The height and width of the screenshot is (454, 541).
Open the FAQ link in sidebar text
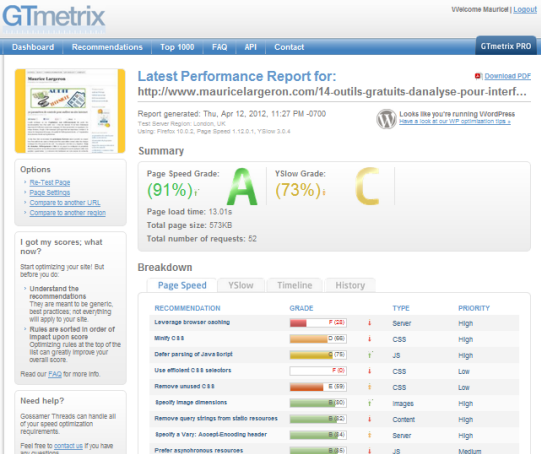pyautogui.click(x=55, y=374)
